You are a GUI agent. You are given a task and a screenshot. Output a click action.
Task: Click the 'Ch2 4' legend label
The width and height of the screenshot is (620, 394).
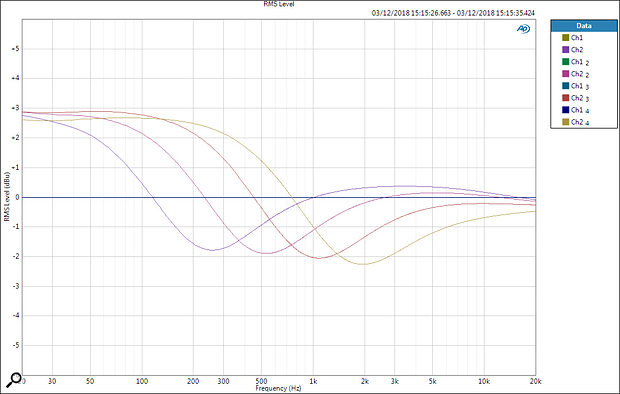(580, 123)
